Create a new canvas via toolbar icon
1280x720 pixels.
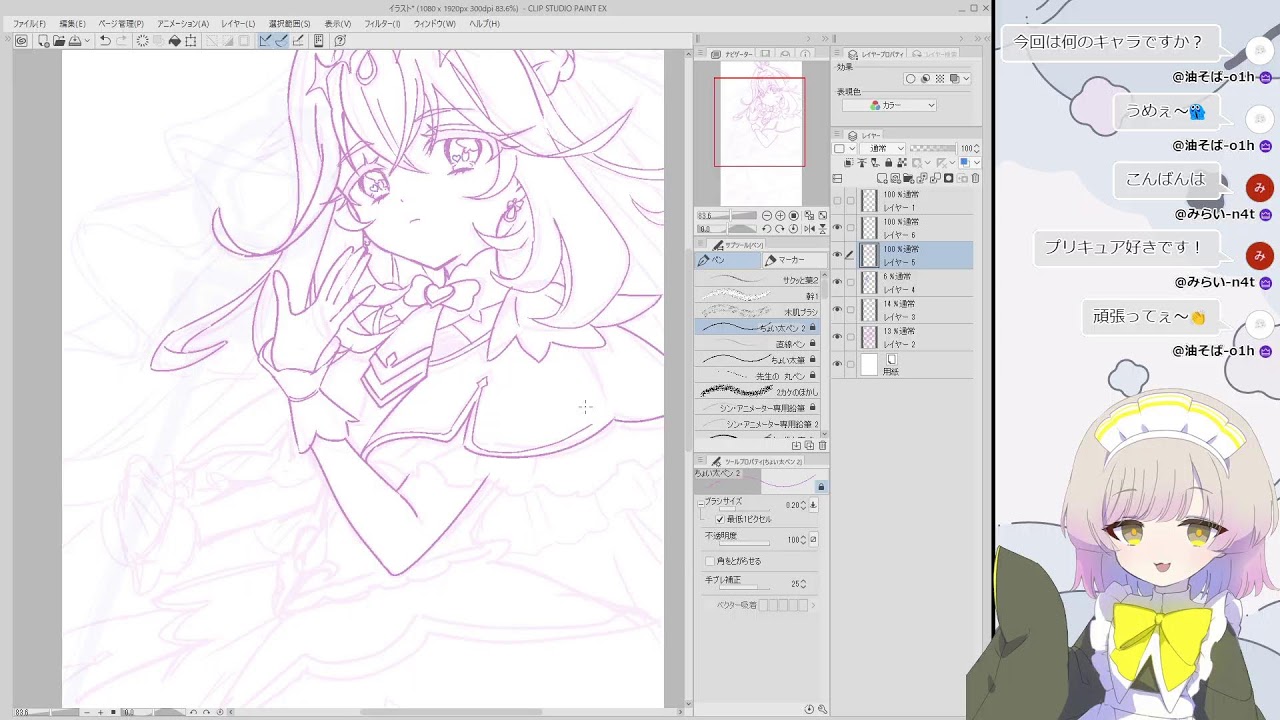click(43, 41)
